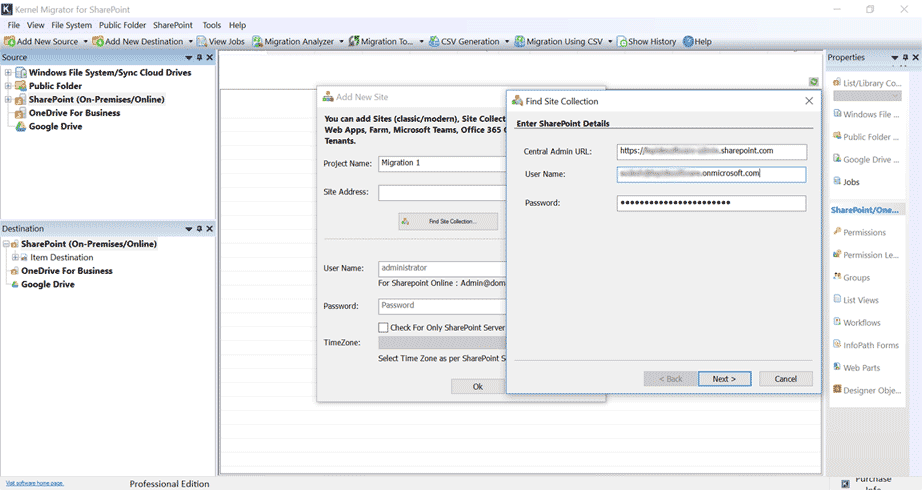Viewport: 922px width, 490px height.
Task: Open Add New Source dropdown arrow
Action: 85,42
